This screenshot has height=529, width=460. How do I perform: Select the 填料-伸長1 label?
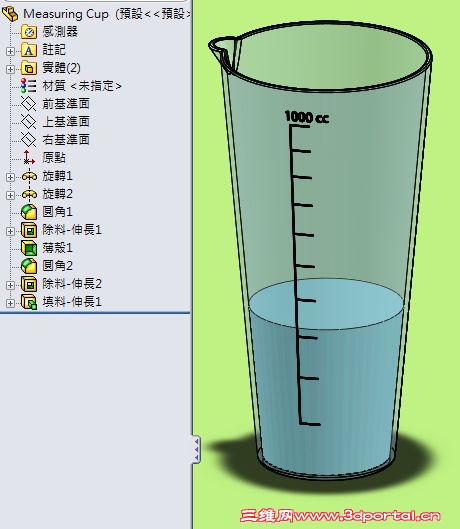click(x=72, y=302)
